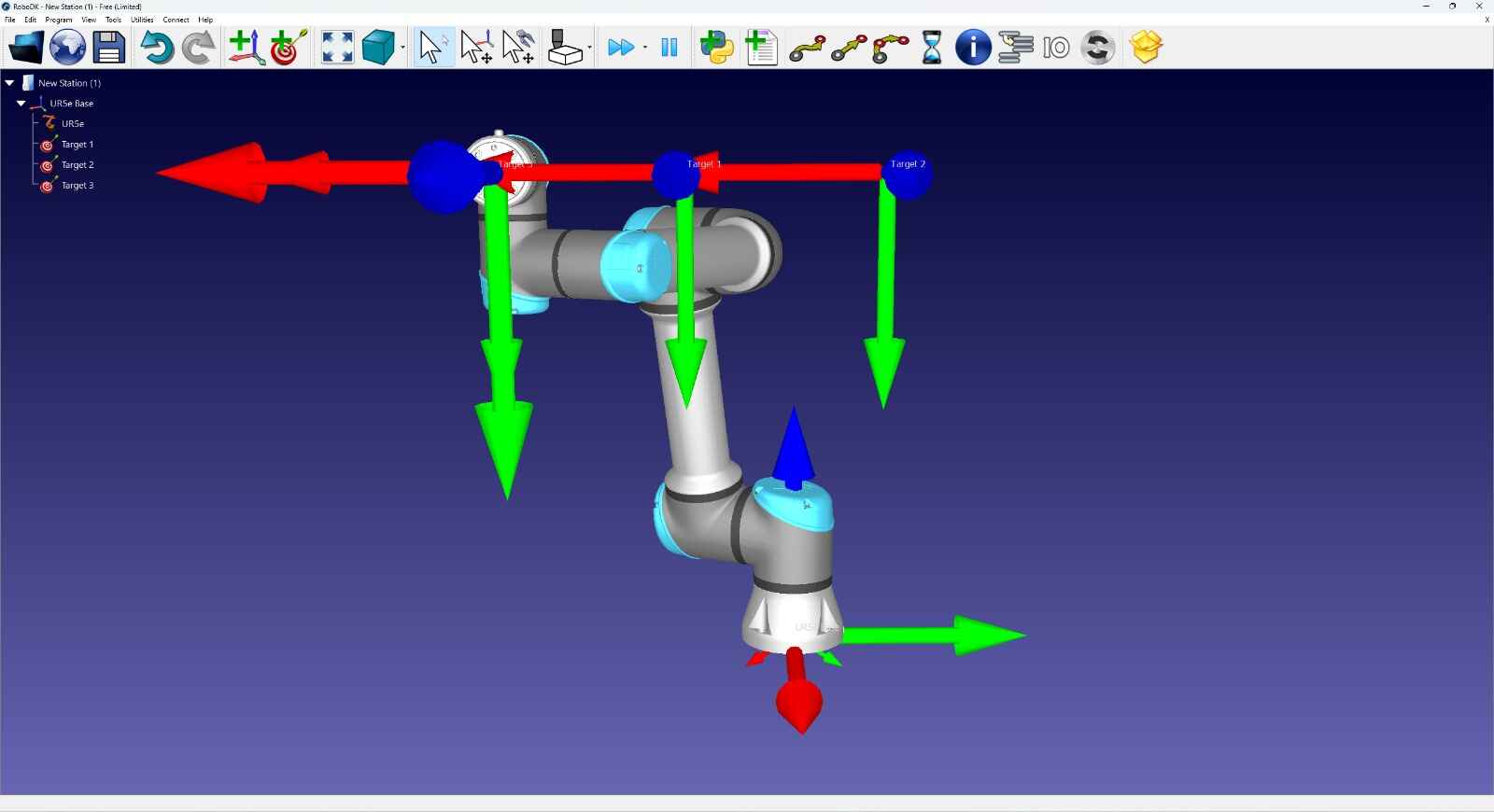Insert a joint move instruction
Viewport: 1494px width, 812px height.
[x=808, y=48]
